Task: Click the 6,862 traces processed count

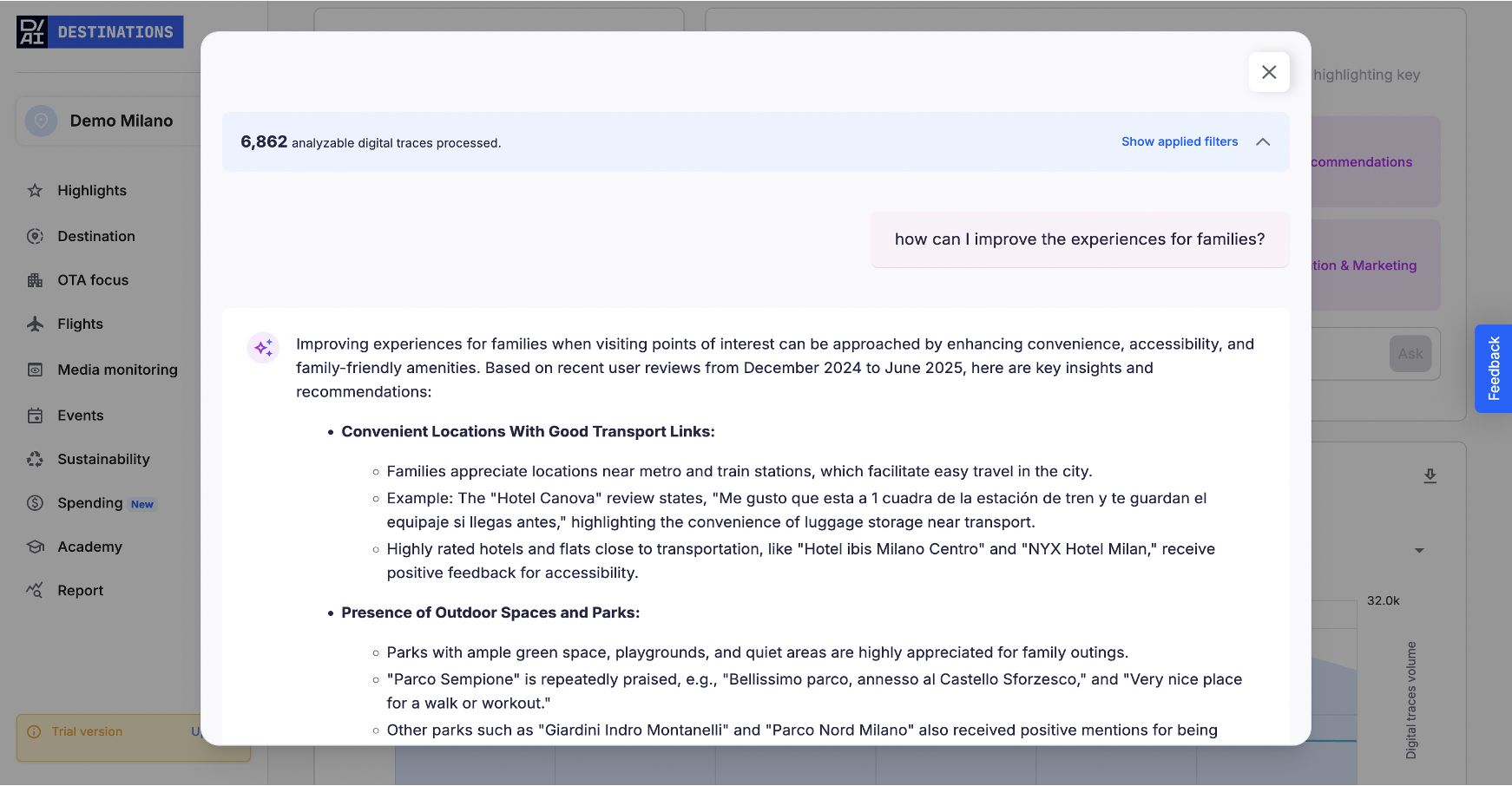Action: coord(264,141)
